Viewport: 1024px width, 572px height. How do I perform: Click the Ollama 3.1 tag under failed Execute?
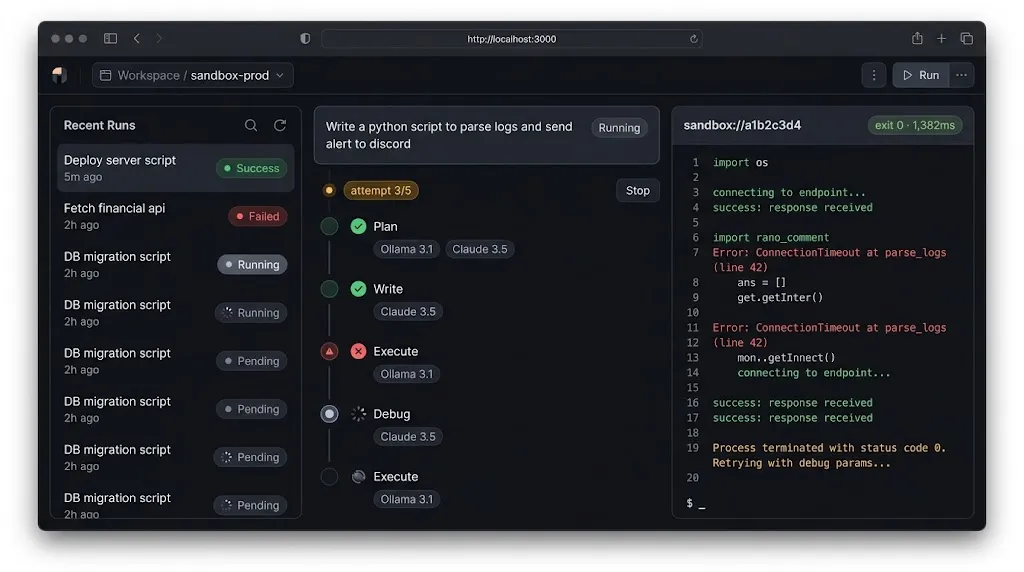(406, 374)
